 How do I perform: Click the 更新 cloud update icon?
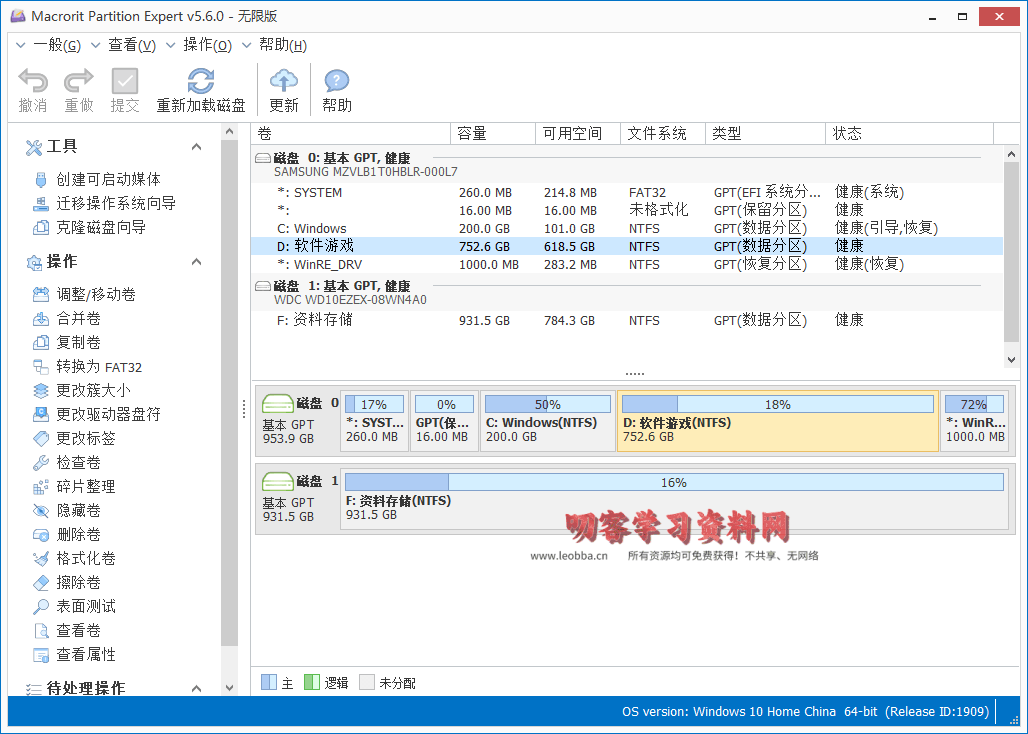pos(284,82)
